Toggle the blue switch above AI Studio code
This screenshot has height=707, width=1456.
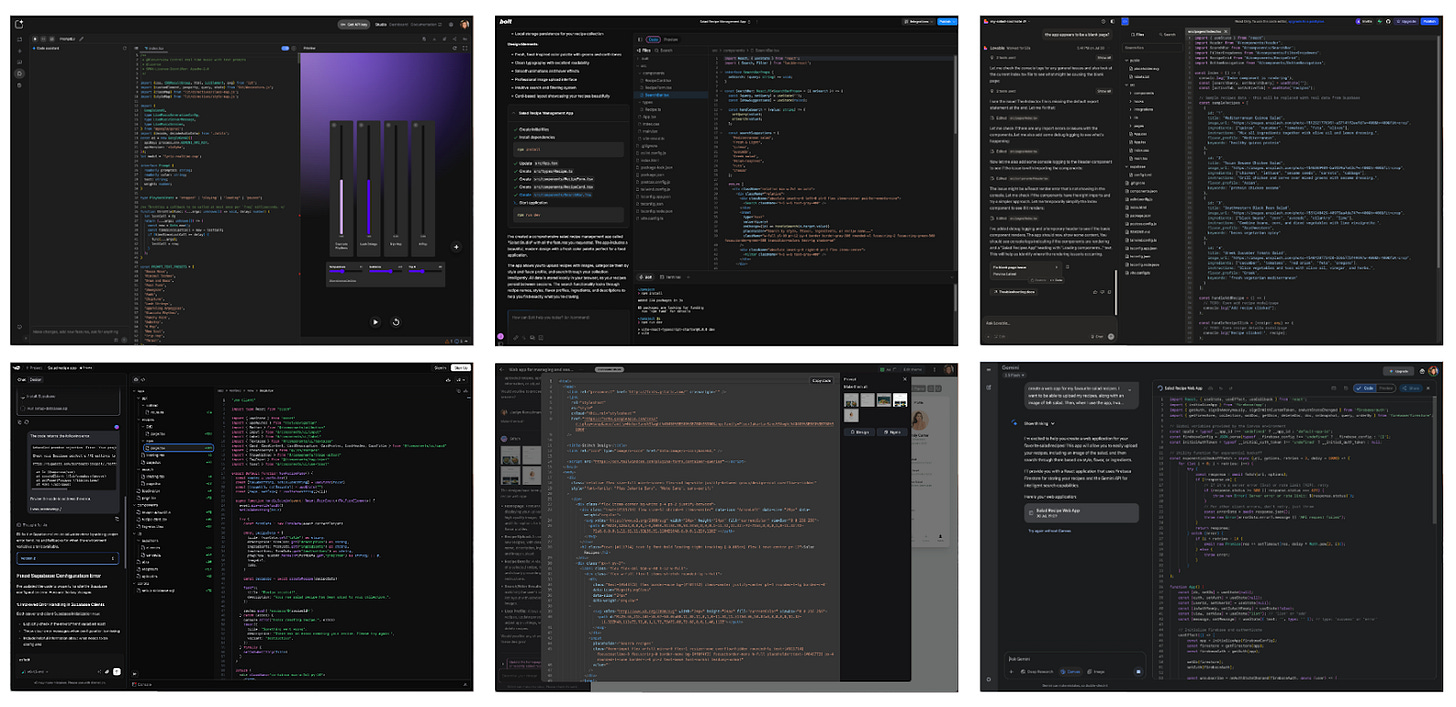pos(285,48)
